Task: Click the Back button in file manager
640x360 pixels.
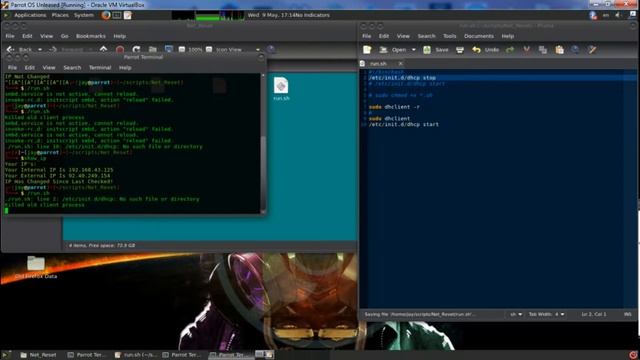Action: [20, 49]
